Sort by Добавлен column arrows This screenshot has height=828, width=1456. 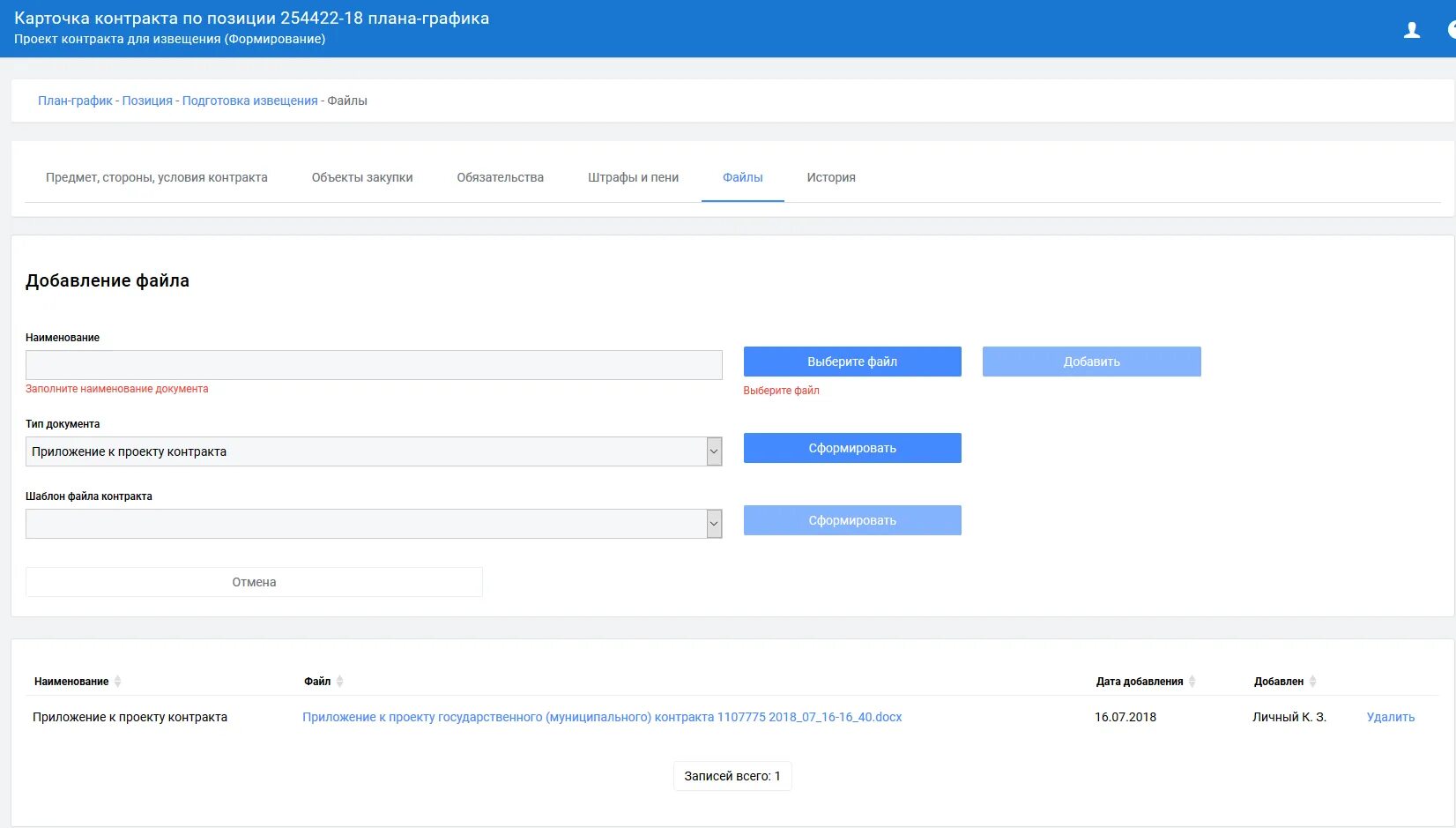tap(1312, 682)
